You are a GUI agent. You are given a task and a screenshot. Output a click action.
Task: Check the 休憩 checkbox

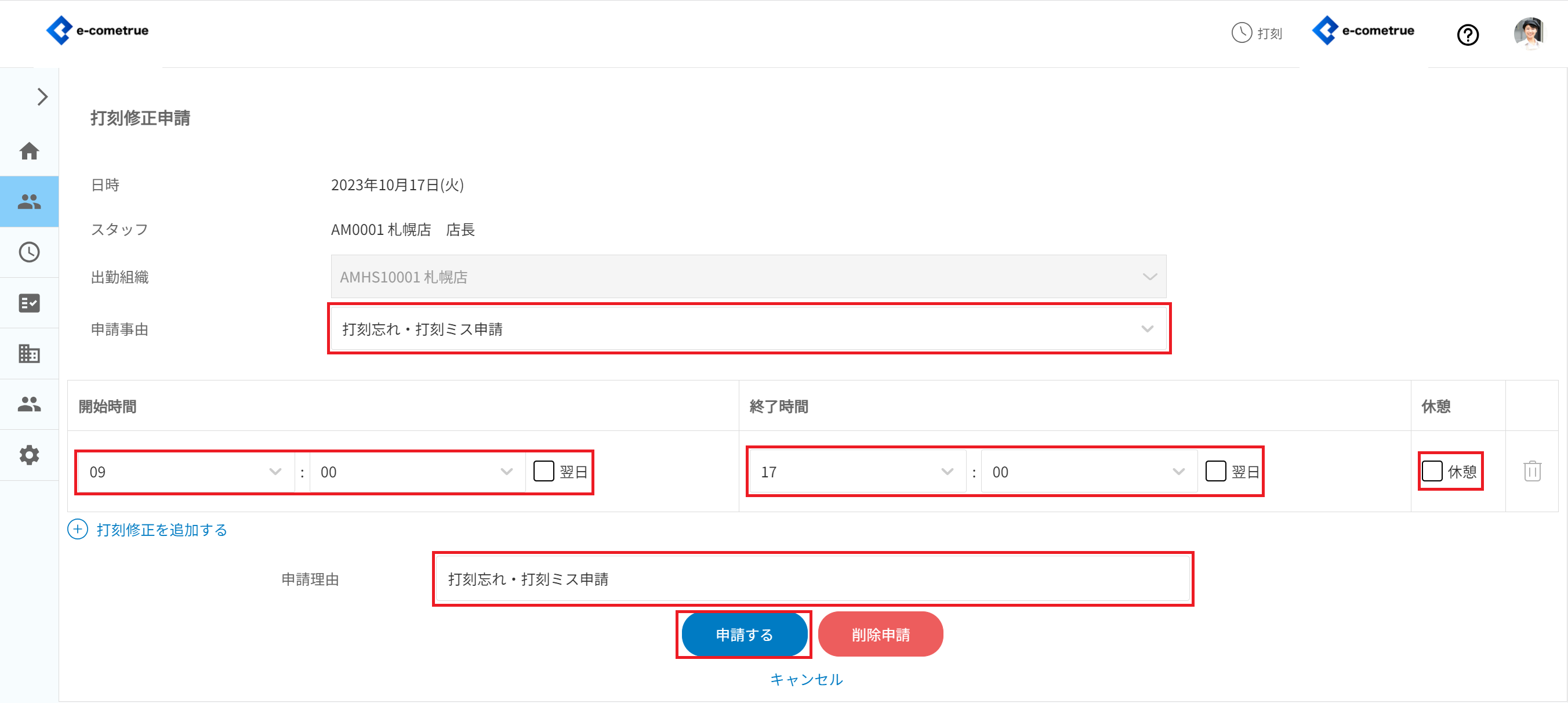pyautogui.click(x=1432, y=471)
